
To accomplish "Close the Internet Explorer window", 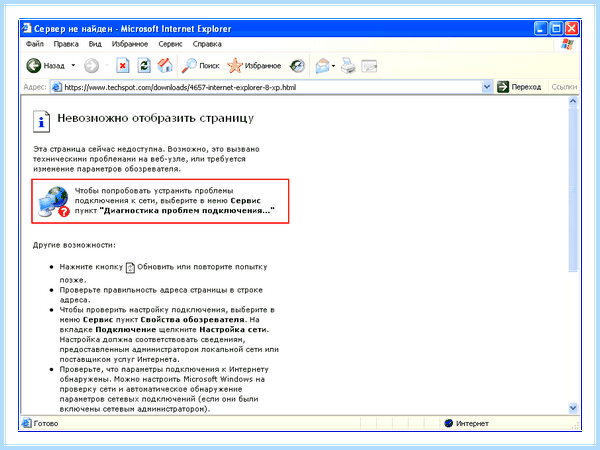I will click(572, 29).
